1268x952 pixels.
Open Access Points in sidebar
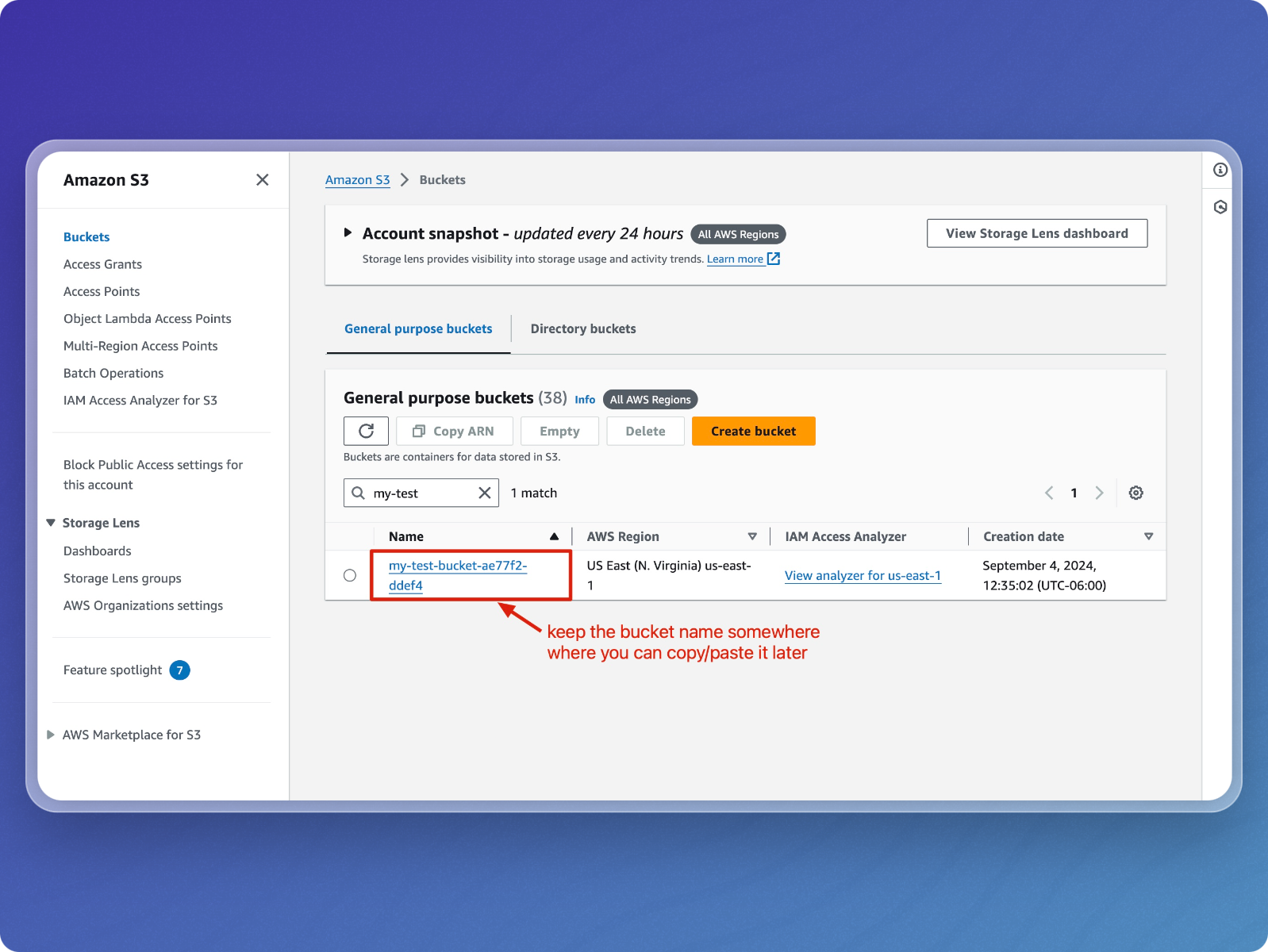point(102,291)
